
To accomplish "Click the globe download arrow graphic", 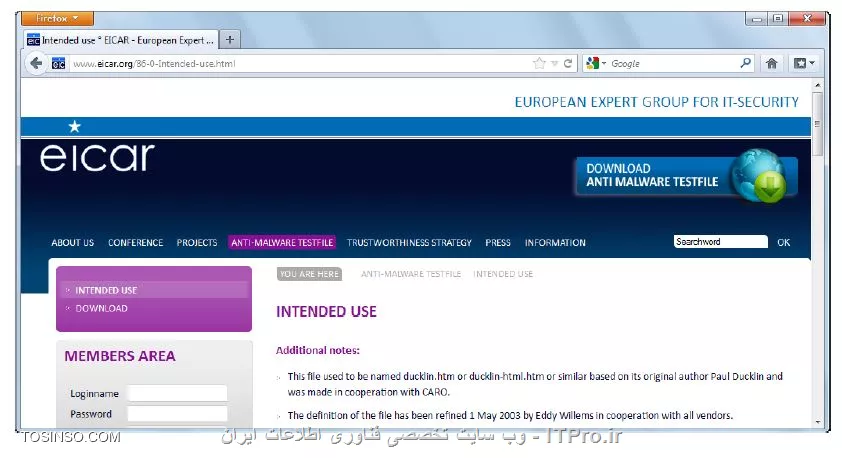I will coord(760,176).
